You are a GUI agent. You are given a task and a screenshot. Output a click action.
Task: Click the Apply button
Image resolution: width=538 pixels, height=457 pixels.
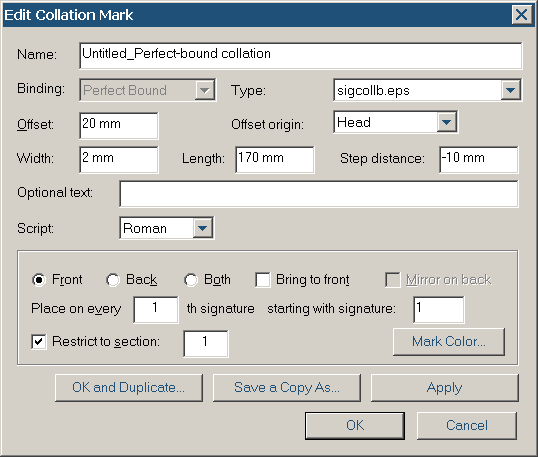[445, 388]
